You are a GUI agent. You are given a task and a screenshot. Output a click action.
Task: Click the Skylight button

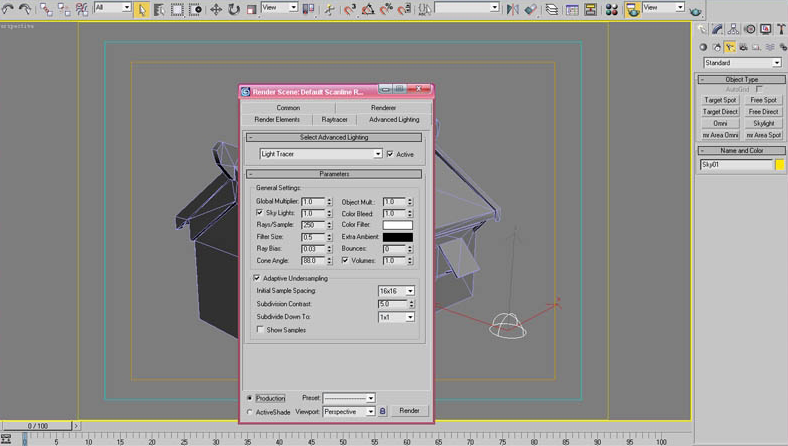tap(764, 123)
